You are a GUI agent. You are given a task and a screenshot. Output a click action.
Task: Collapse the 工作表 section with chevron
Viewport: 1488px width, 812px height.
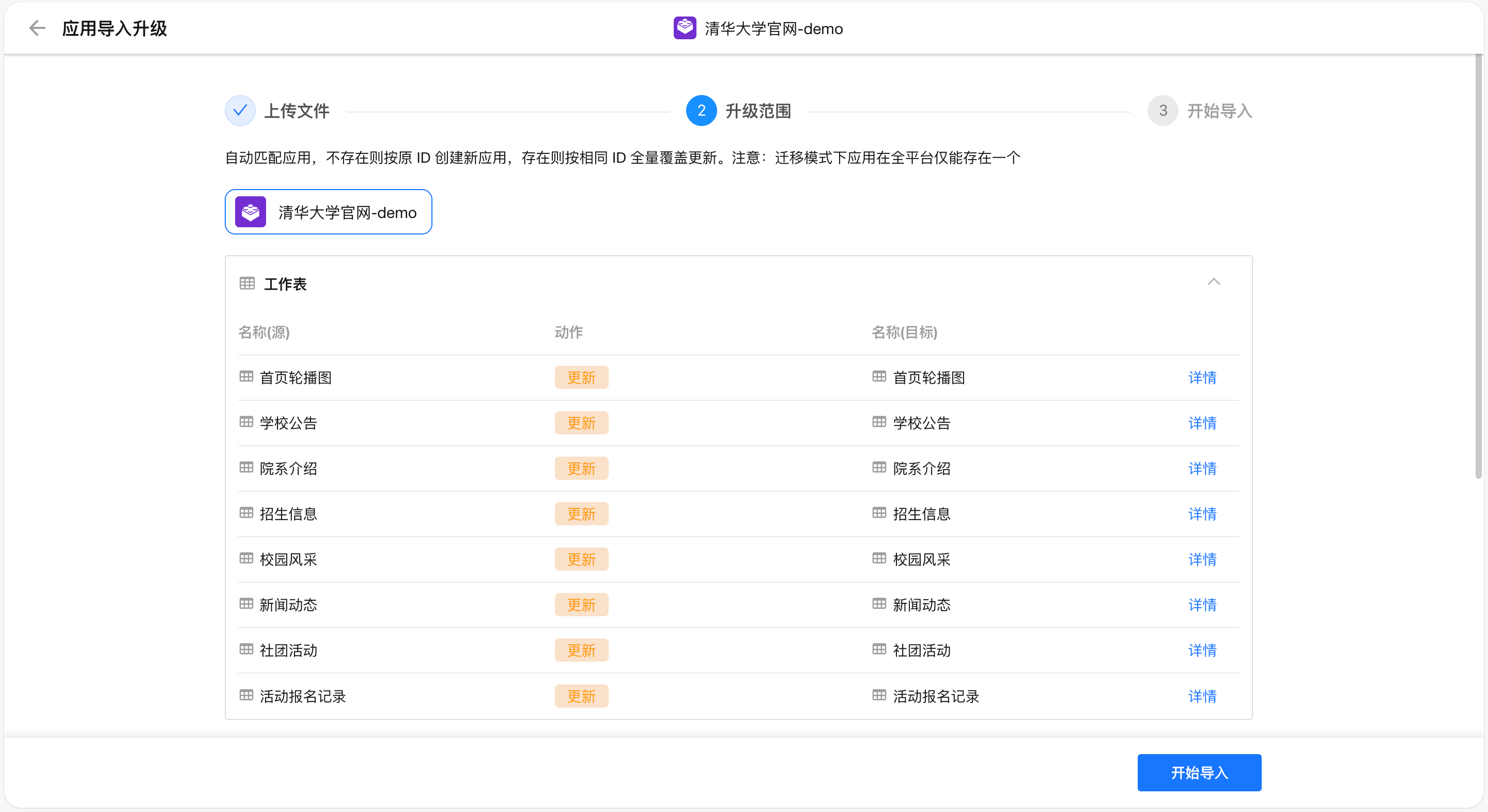pyautogui.click(x=1214, y=282)
